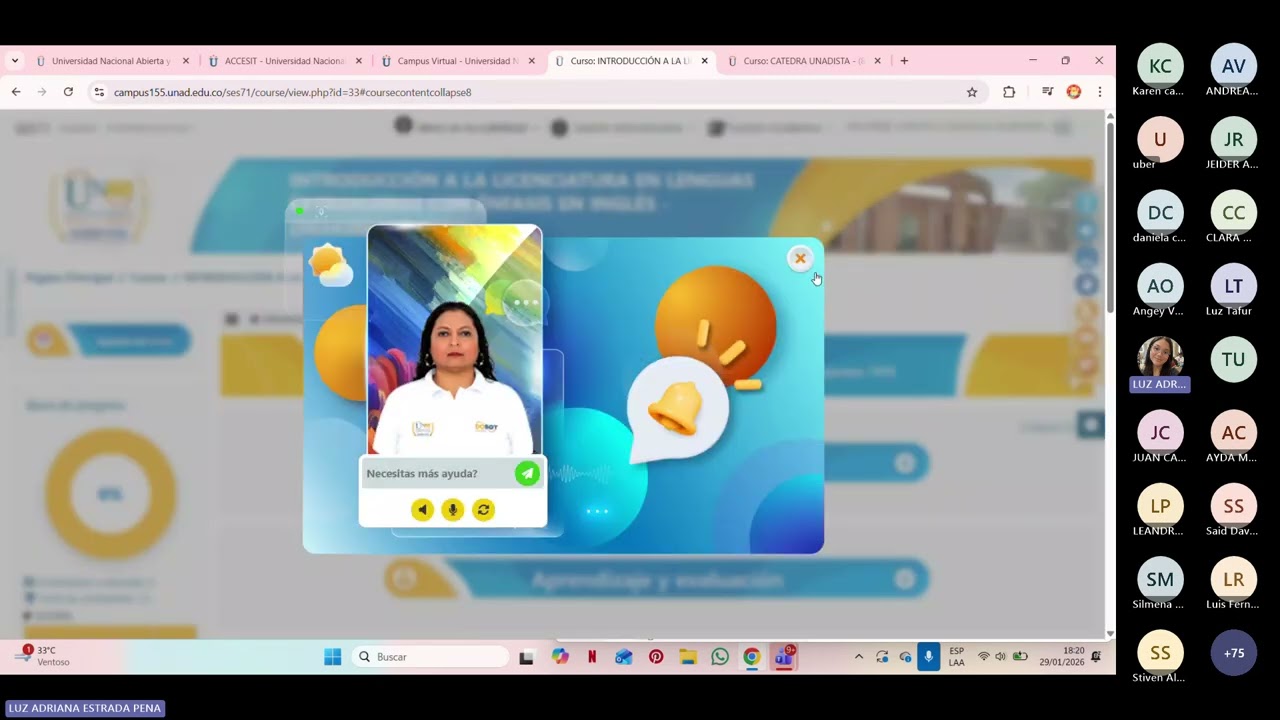Show the +75 additional participants
This screenshot has height=720, width=1280.
pos(1234,653)
